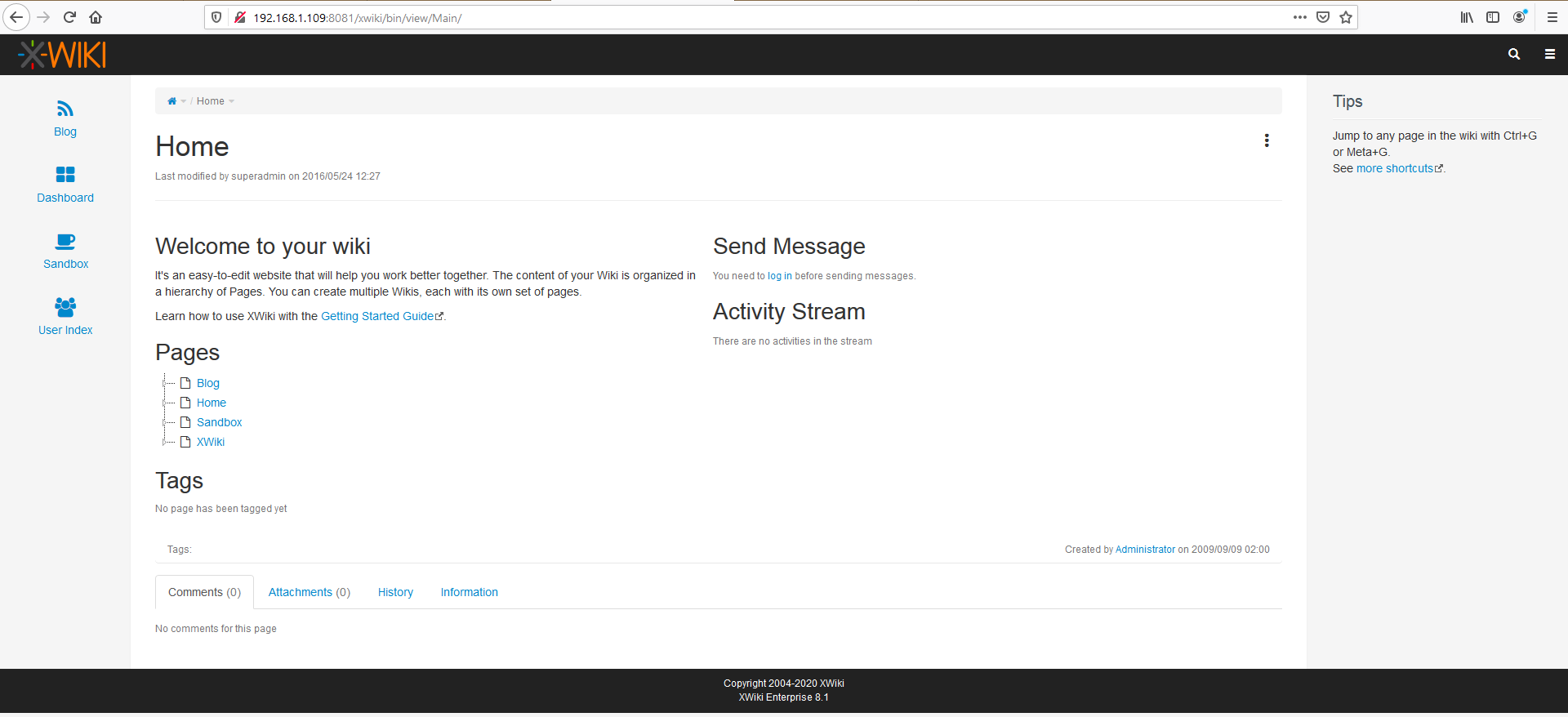The image size is (1568, 717).
Task: Click the breadcrumb home icon
Action: (x=171, y=101)
